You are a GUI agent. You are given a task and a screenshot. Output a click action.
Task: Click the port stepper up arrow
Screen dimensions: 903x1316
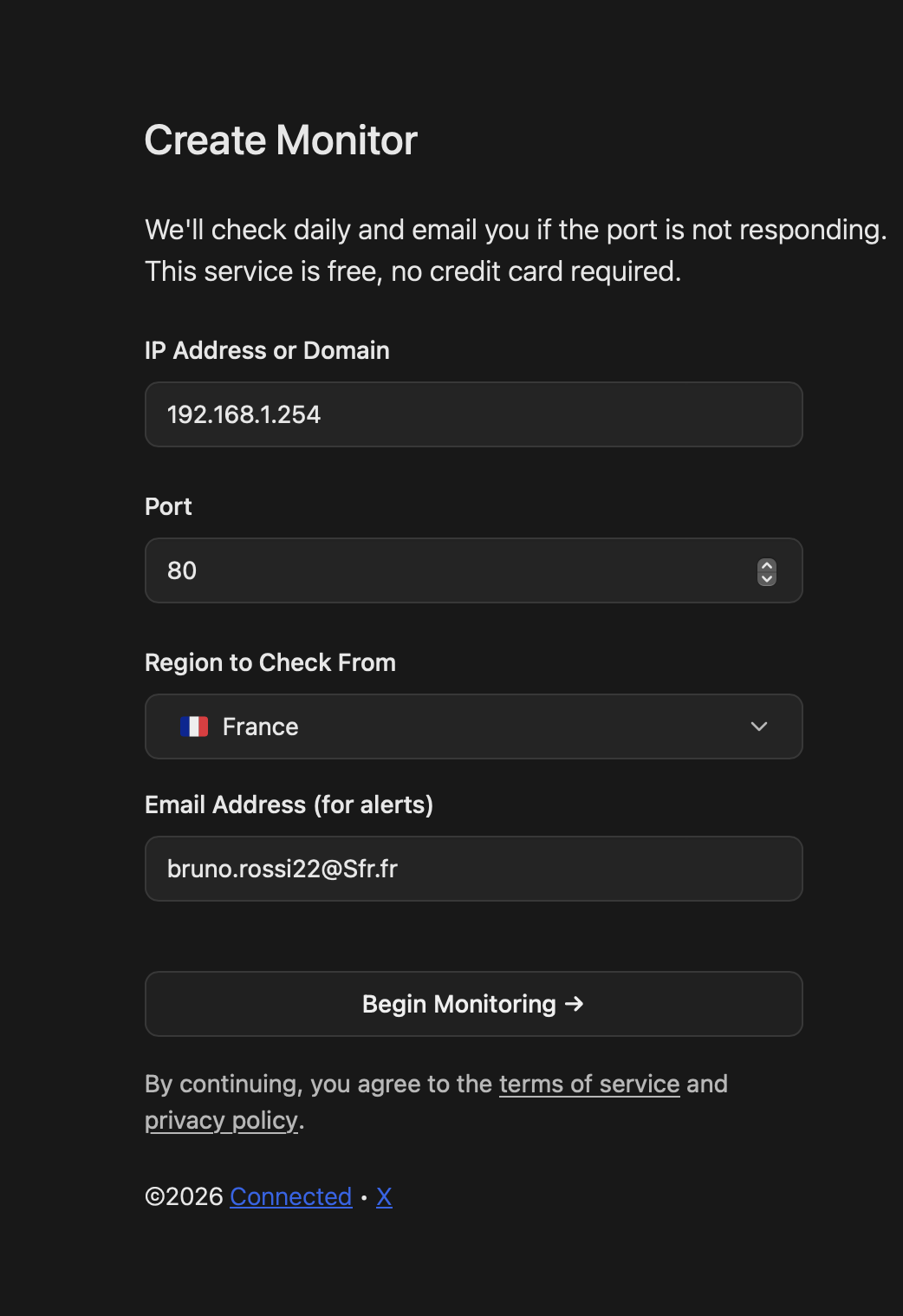point(767,565)
